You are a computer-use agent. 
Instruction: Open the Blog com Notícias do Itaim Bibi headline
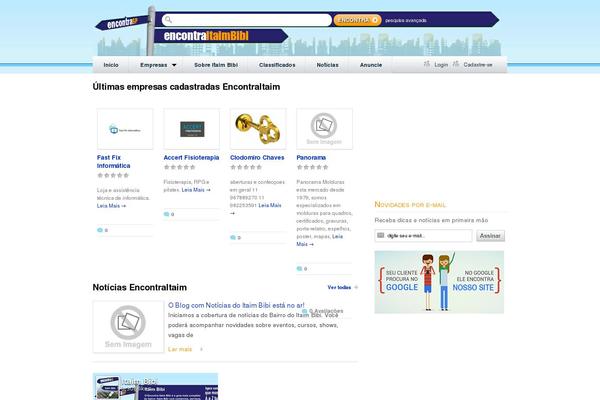(236, 305)
